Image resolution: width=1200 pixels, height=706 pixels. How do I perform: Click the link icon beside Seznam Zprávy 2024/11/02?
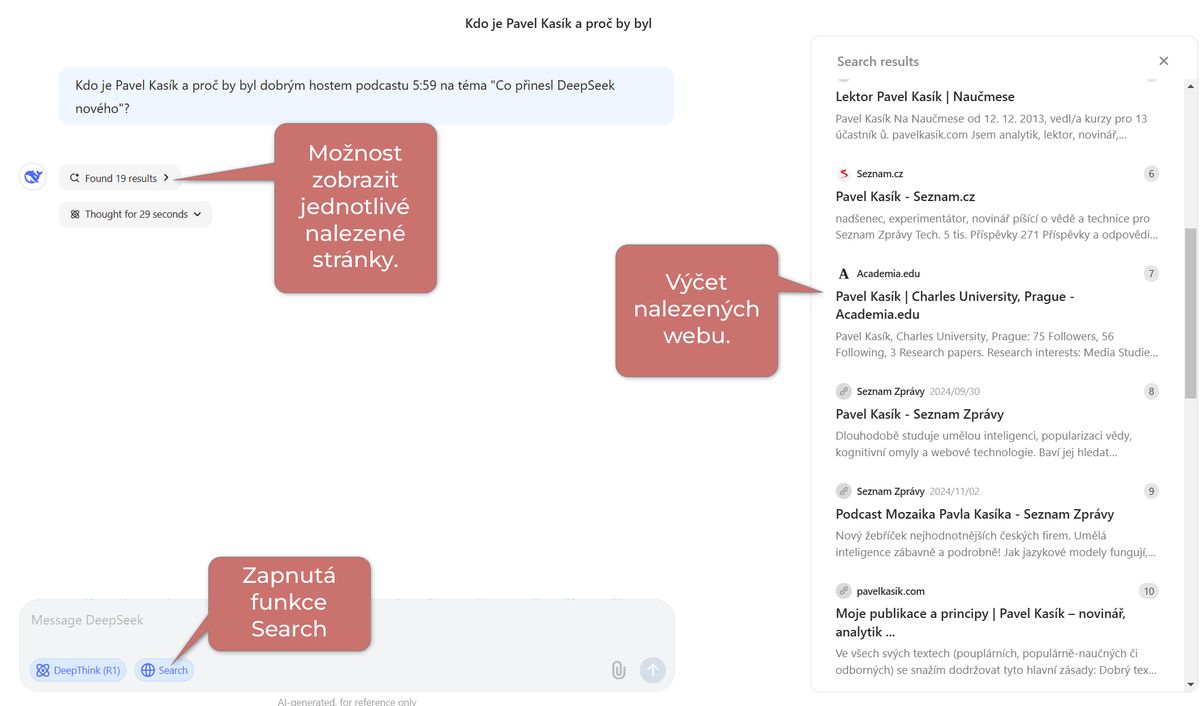click(x=844, y=491)
